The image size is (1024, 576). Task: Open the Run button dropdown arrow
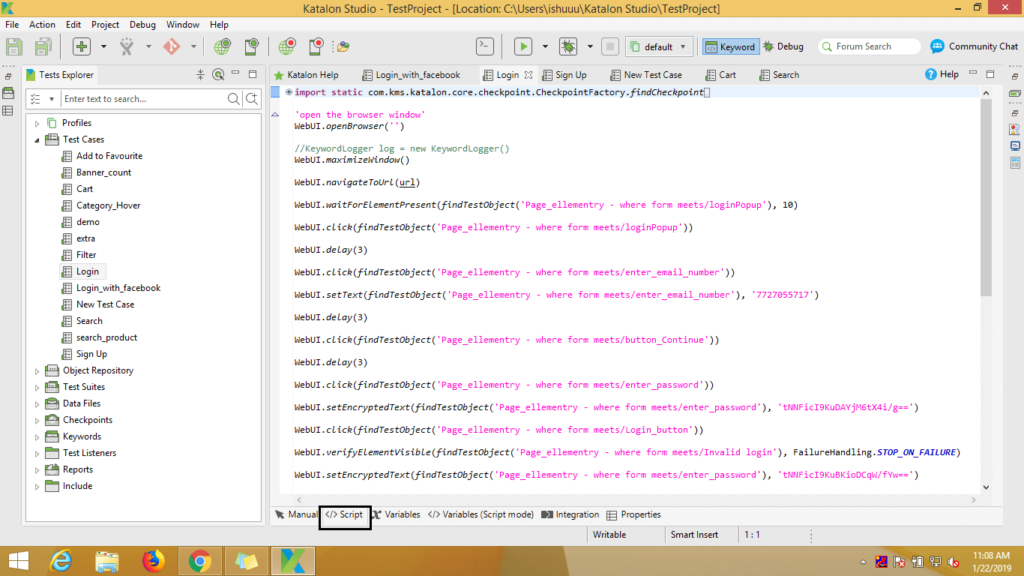click(x=545, y=46)
